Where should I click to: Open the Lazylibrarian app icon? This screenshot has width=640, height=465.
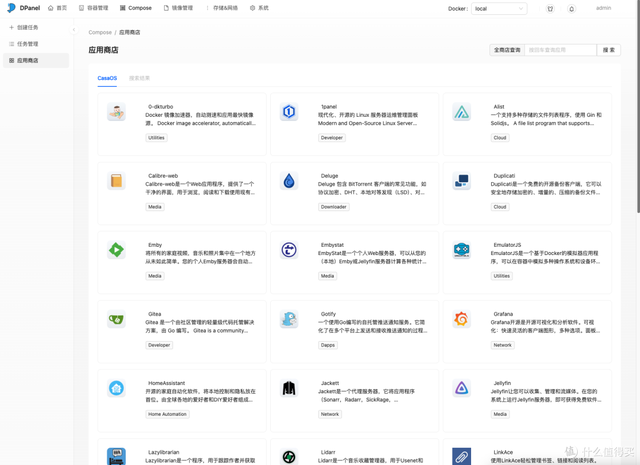(116, 456)
